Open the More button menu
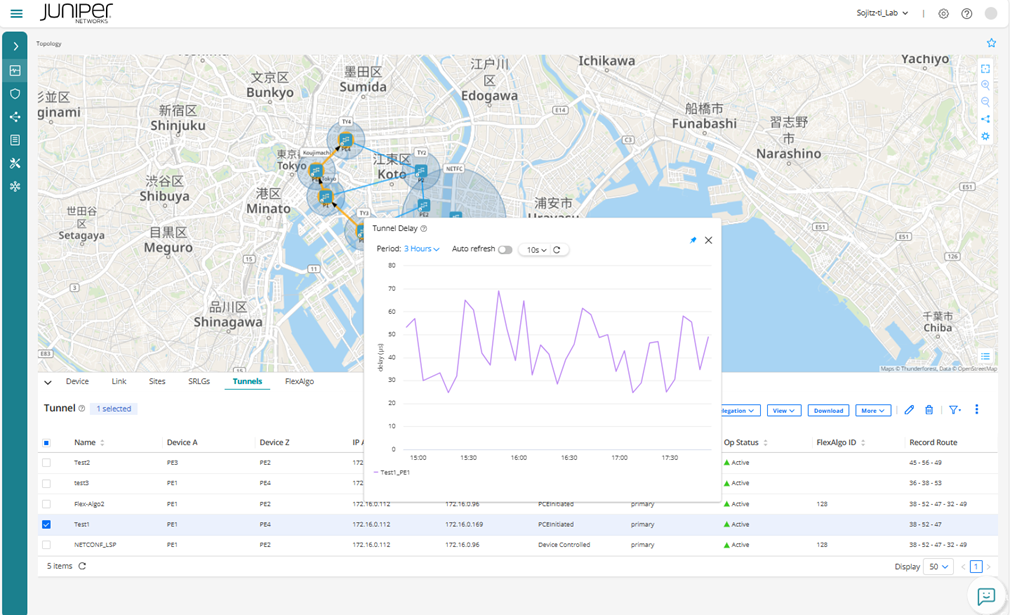The height and width of the screenshot is (615, 1010). [873, 411]
